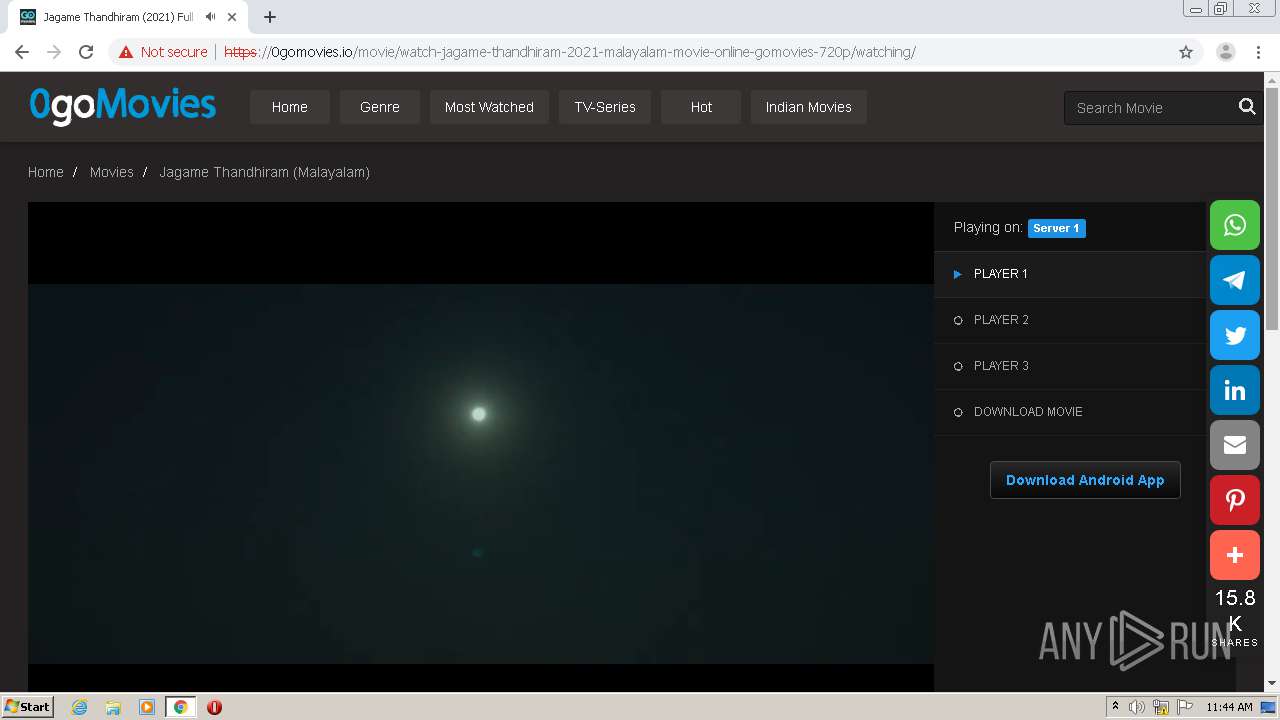Click the Jagame Thandhiram (Malayalam) breadcrumb
The height and width of the screenshot is (720, 1280).
pyautogui.click(x=264, y=172)
